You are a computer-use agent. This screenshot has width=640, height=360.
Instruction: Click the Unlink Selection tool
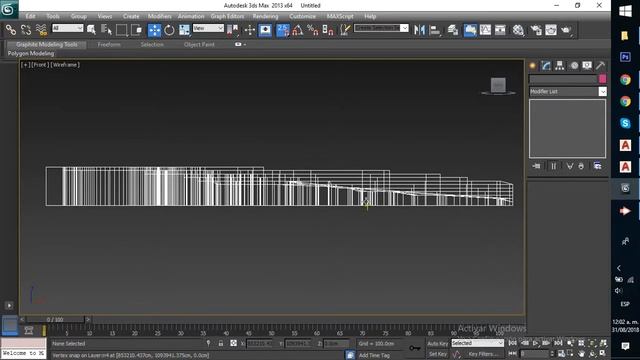tap(26, 30)
